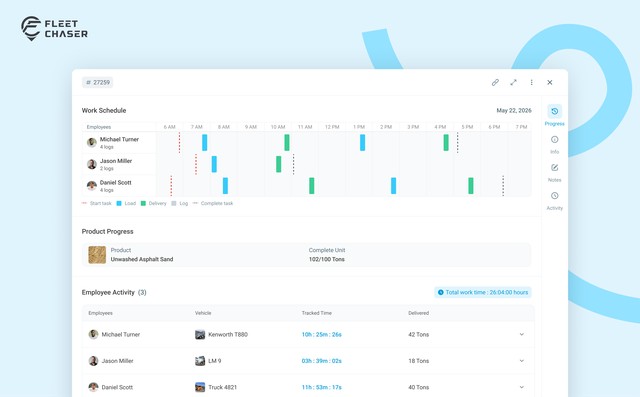Click Michael Turner's avatar in Work Schedule
The image size is (640, 397).
coord(92,142)
